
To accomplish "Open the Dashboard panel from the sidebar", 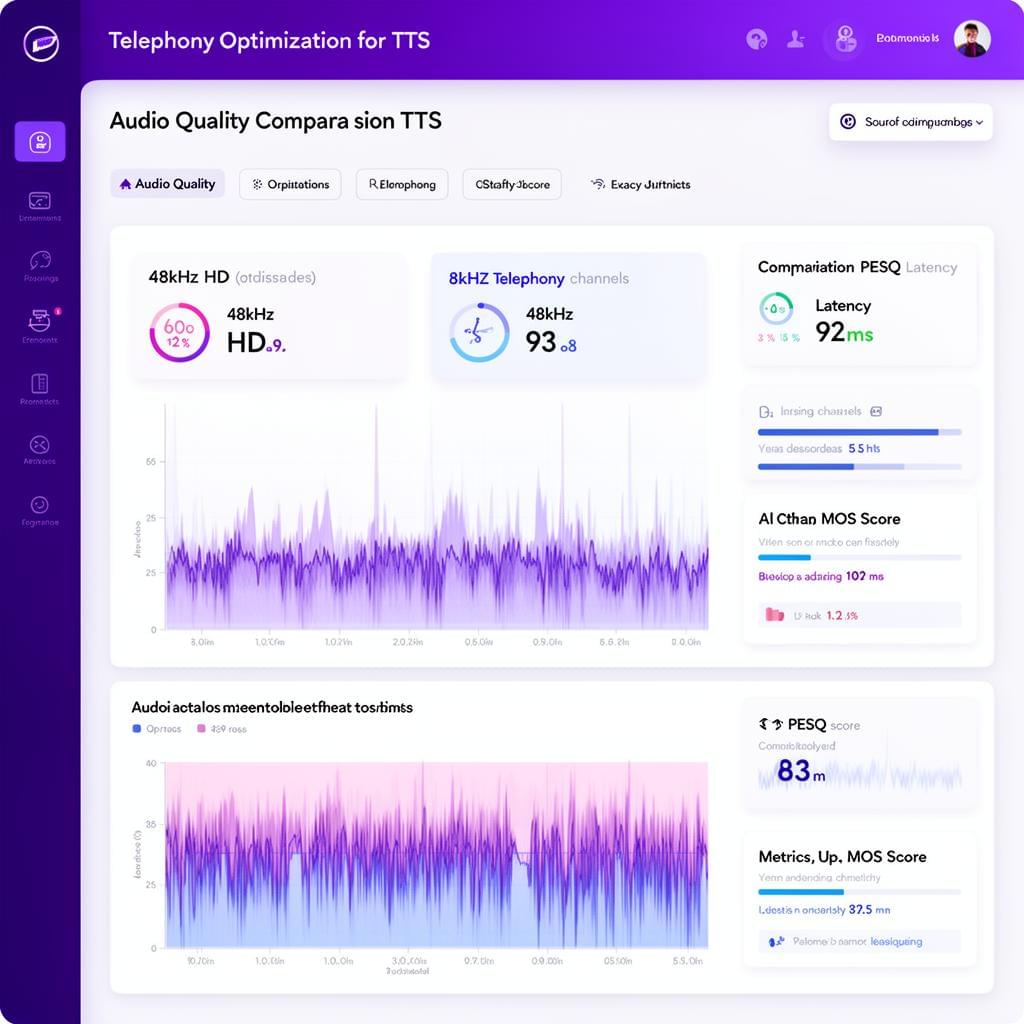I will [39, 142].
